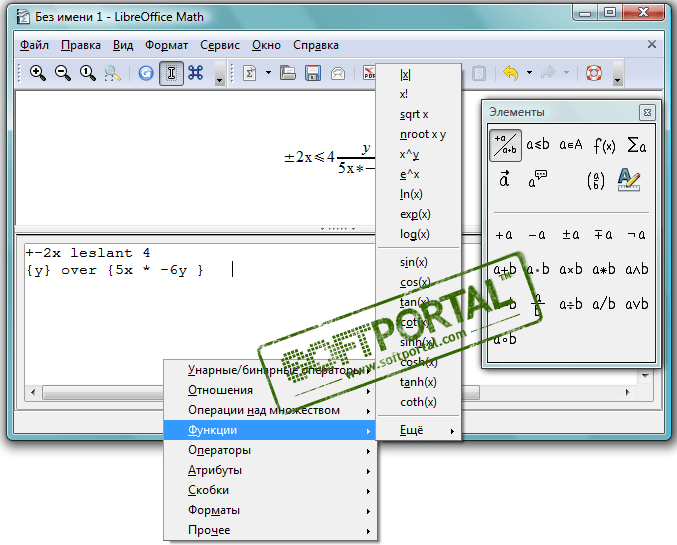This screenshot has width=677, height=545.
Task: Insert the −a minus sign element
Action: [x=537, y=235]
